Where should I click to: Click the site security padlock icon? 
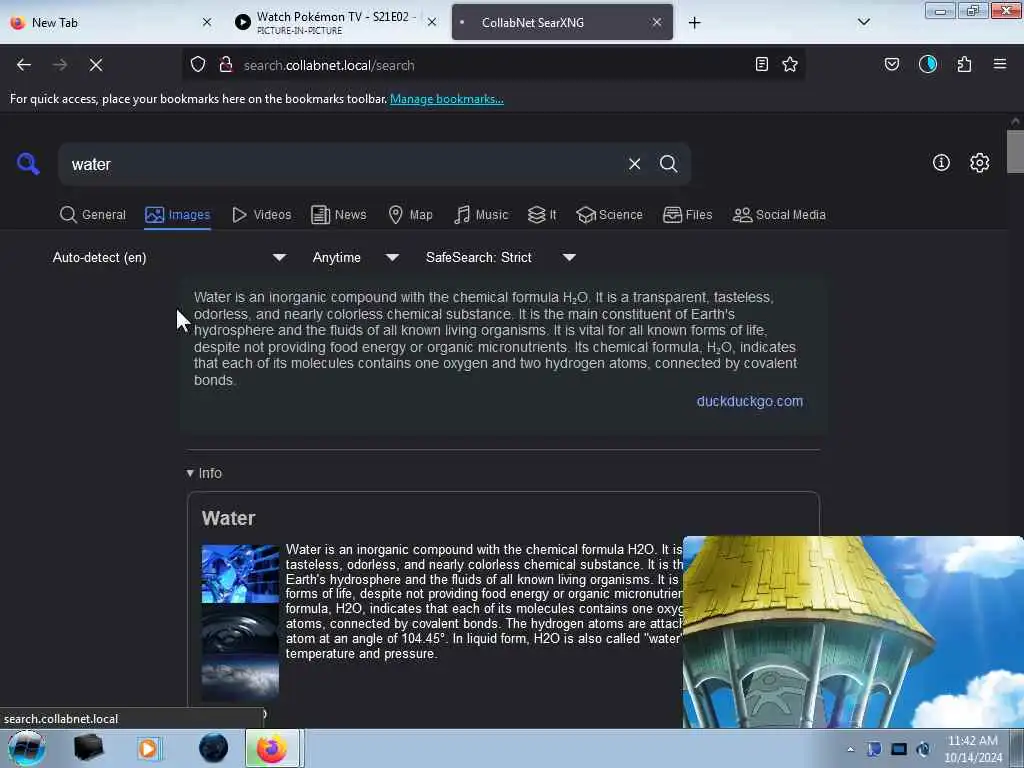226,65
